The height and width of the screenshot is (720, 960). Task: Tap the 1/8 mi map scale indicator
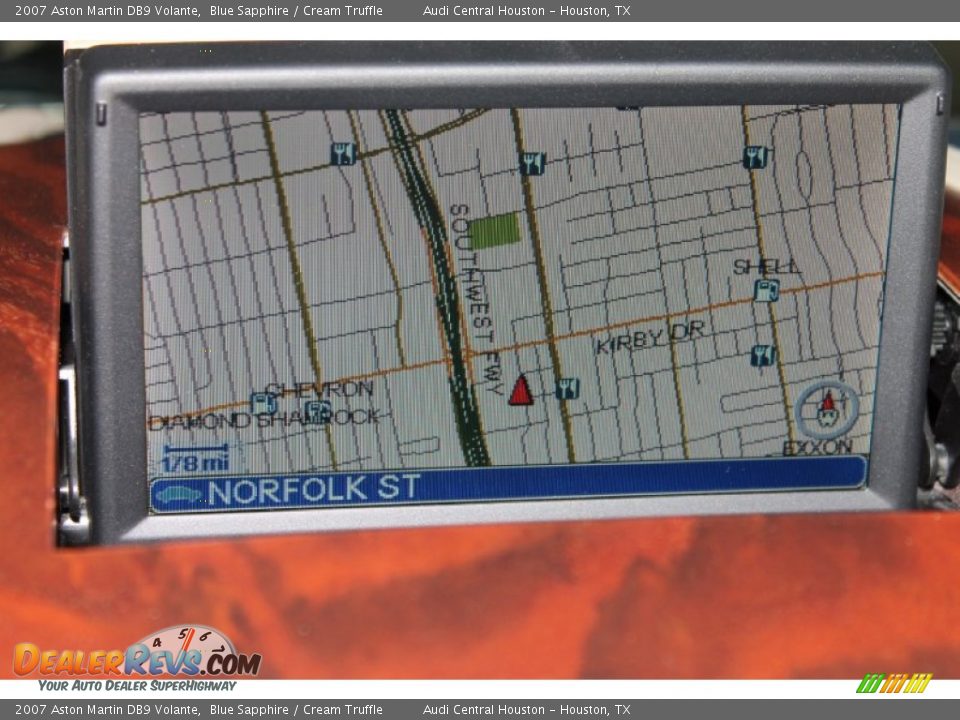pyautogui.click(x=195, y=459)
